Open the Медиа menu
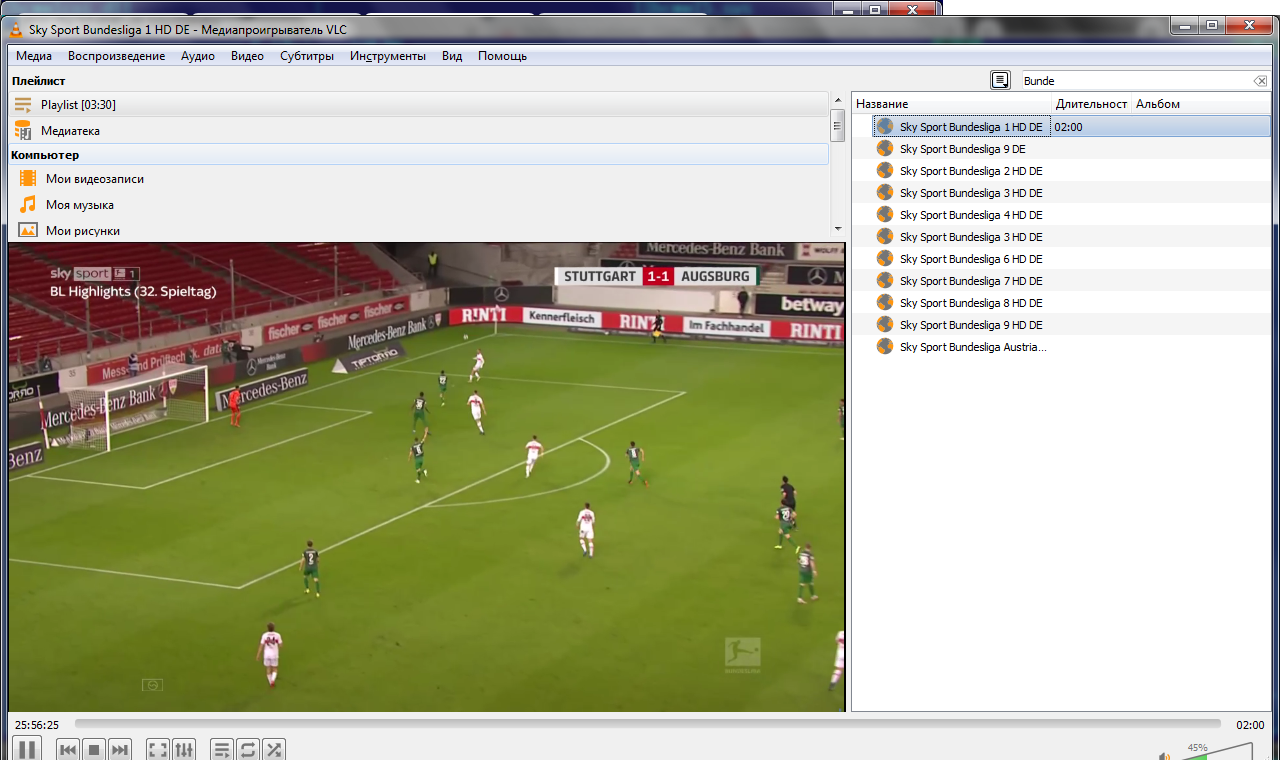 point(34,56)
